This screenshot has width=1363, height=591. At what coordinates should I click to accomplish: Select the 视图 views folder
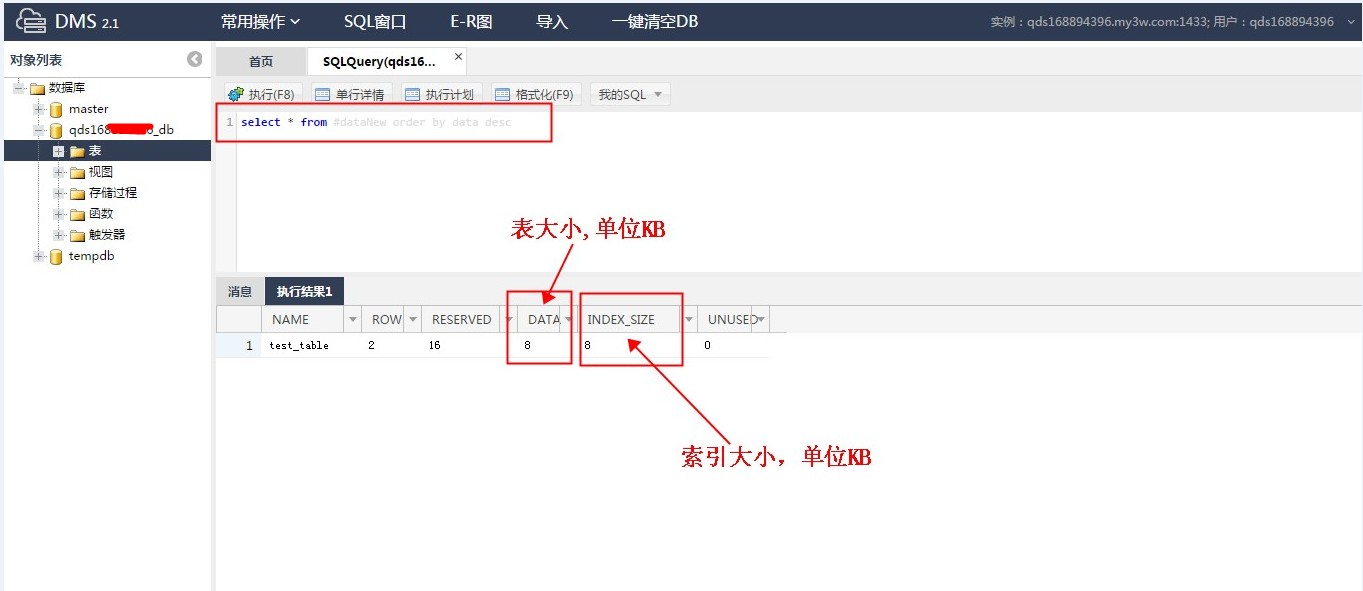point(100,172)
